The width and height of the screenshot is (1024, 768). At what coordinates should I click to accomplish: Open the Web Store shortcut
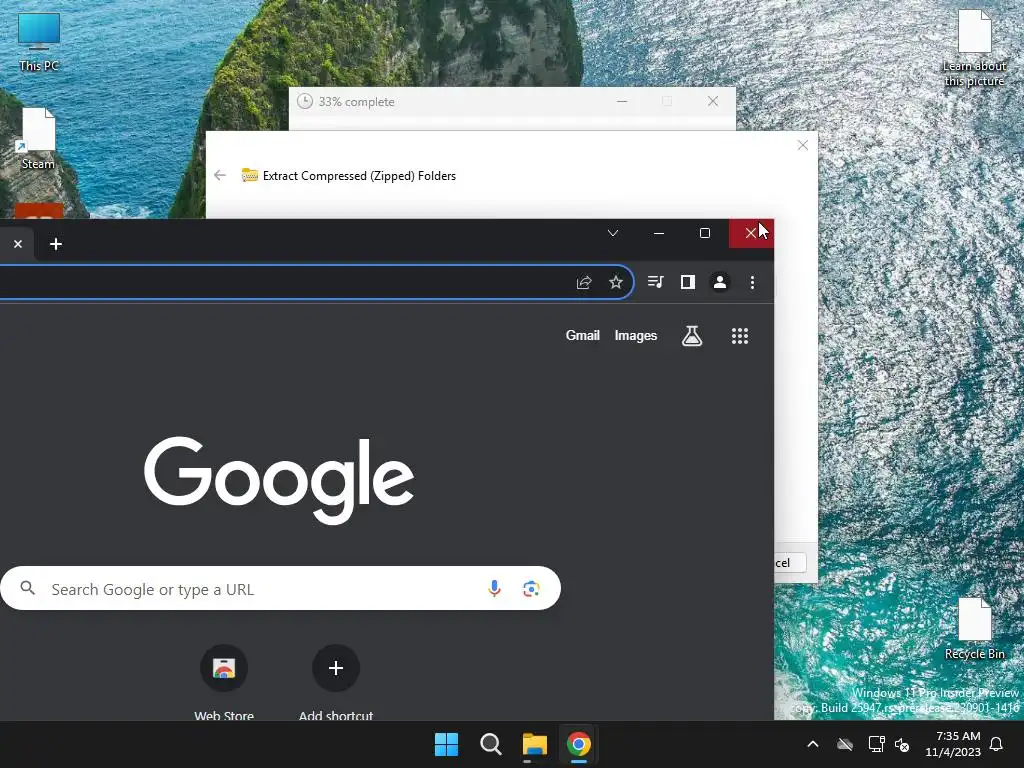[x=223, y=682]
